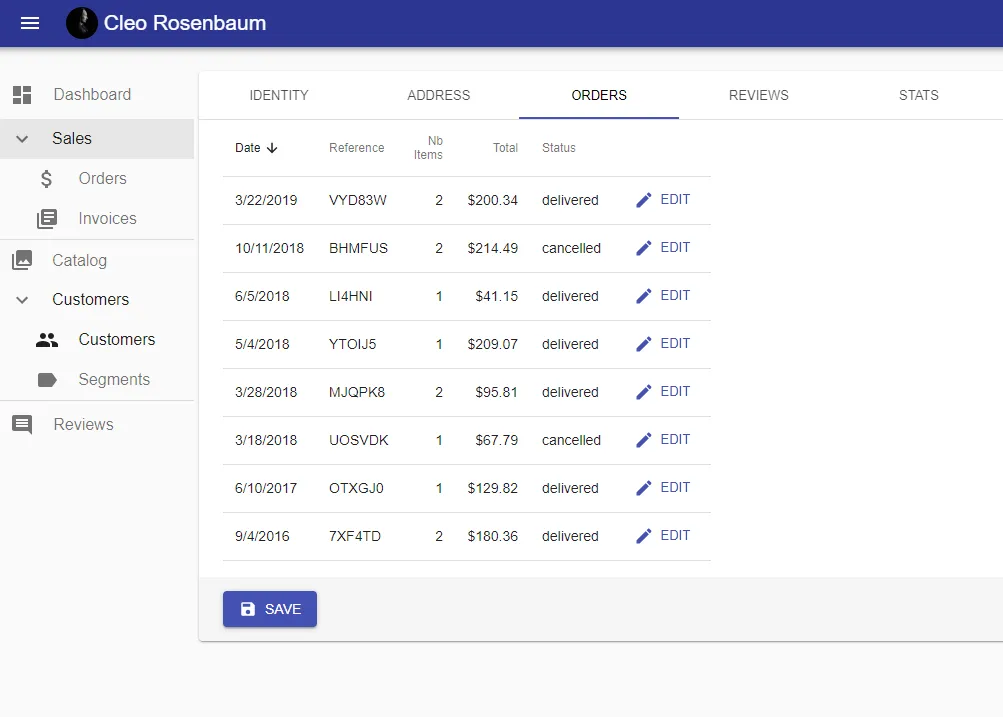
Task: Click the $129.82 total cell
Action: tap(493, 488)
